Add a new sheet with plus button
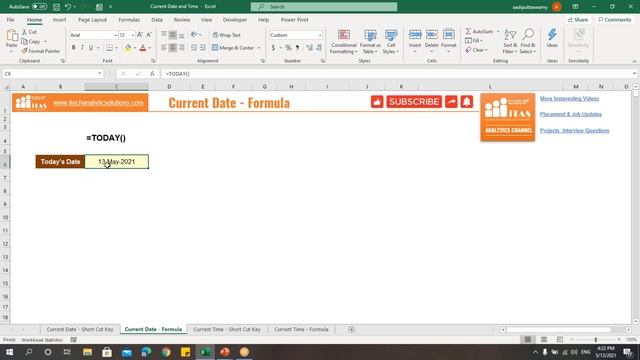The image size is (640, 360). [351, 329]
